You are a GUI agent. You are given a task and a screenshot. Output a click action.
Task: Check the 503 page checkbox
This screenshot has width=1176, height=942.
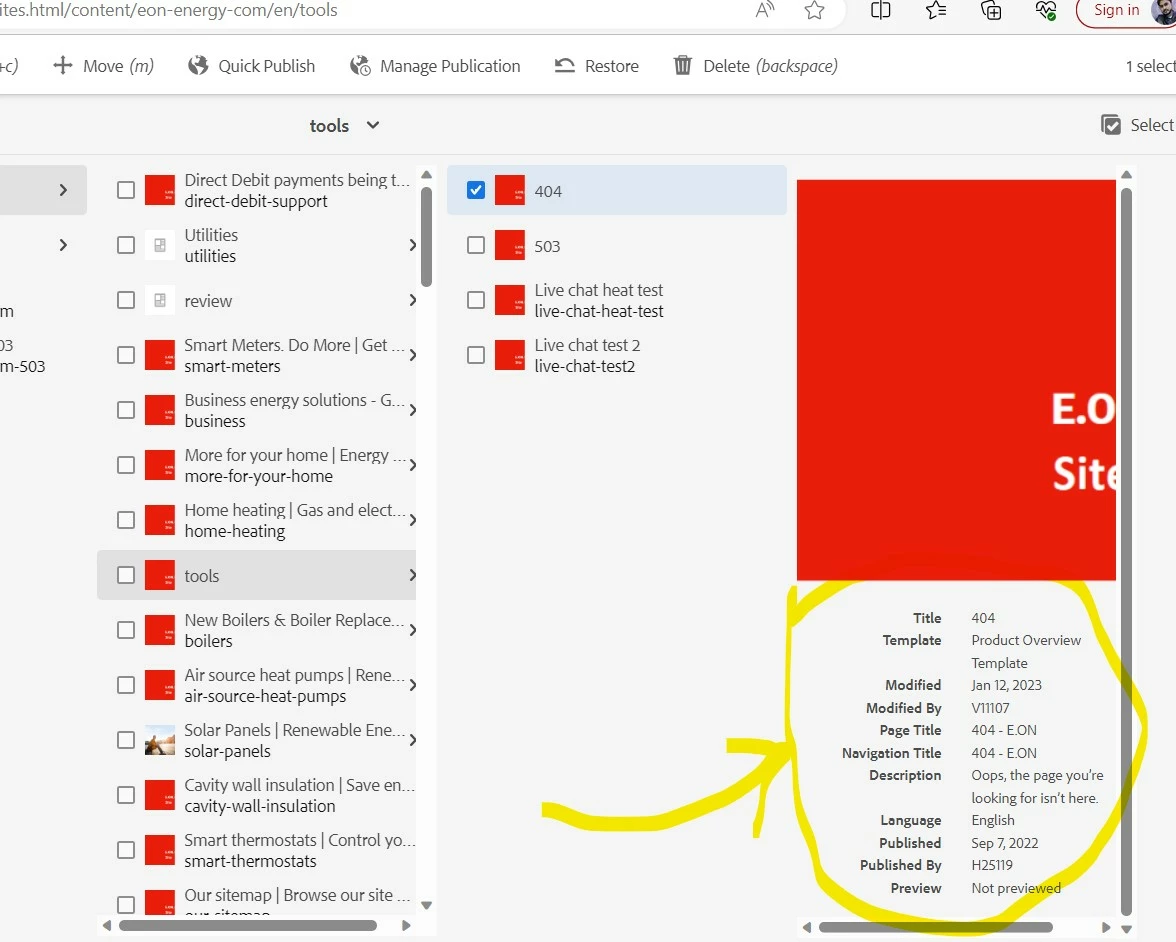coord(476,245)
